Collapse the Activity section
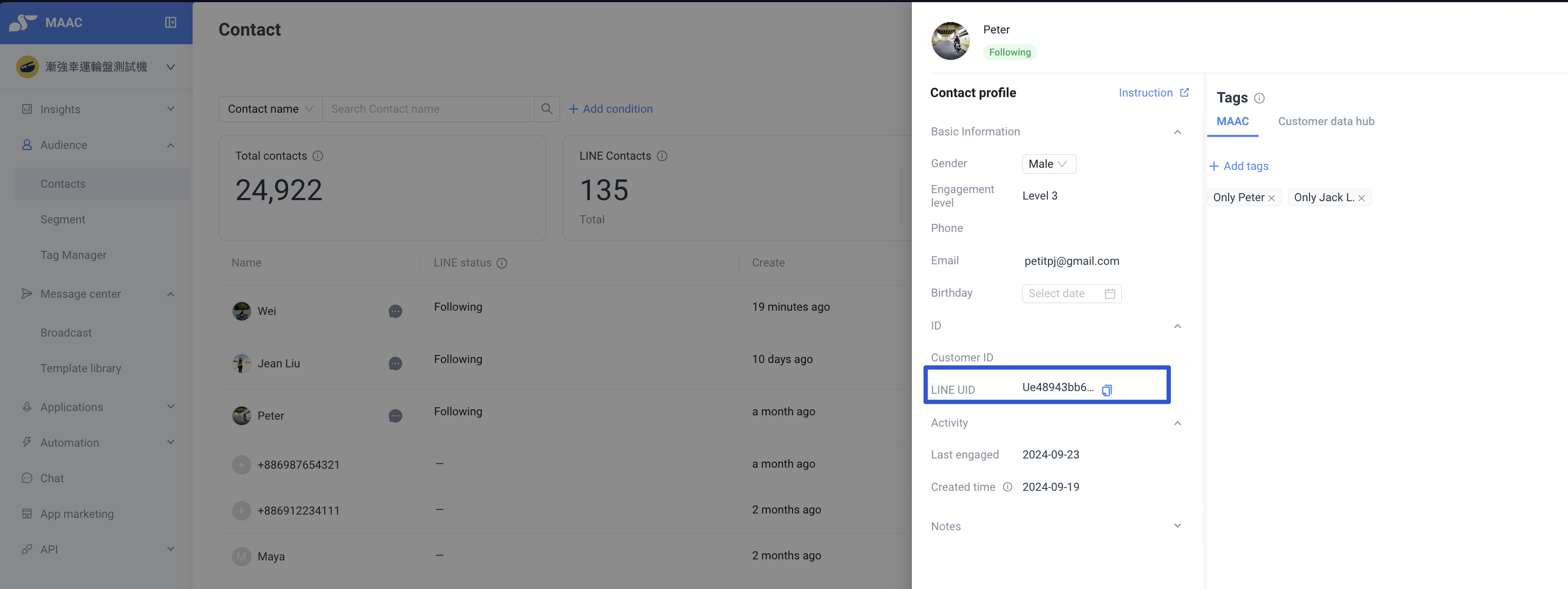The height and width of the screenshot is (589, 1568). pos(1177,423)
